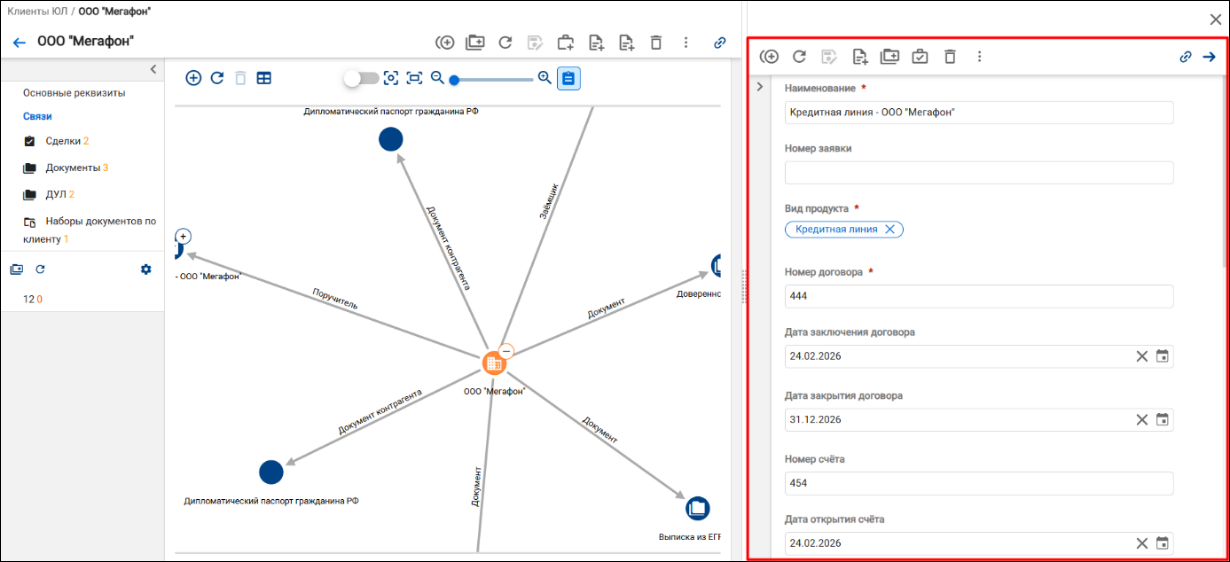Refresh the deal panel
1230x562 pixels.
[799, 57]
